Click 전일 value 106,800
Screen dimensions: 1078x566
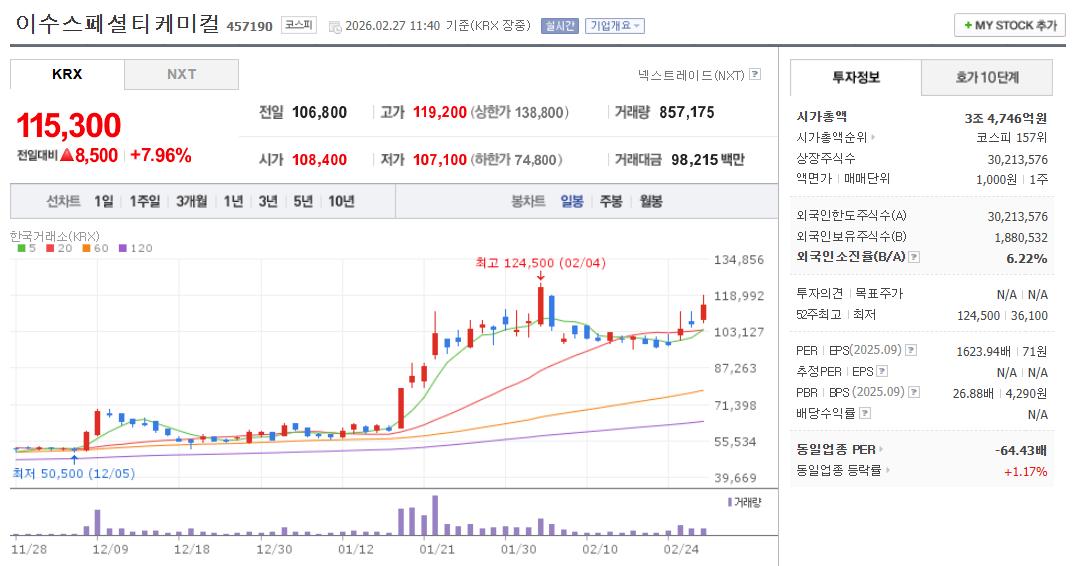pyautogui.click(x=319, y=112)
